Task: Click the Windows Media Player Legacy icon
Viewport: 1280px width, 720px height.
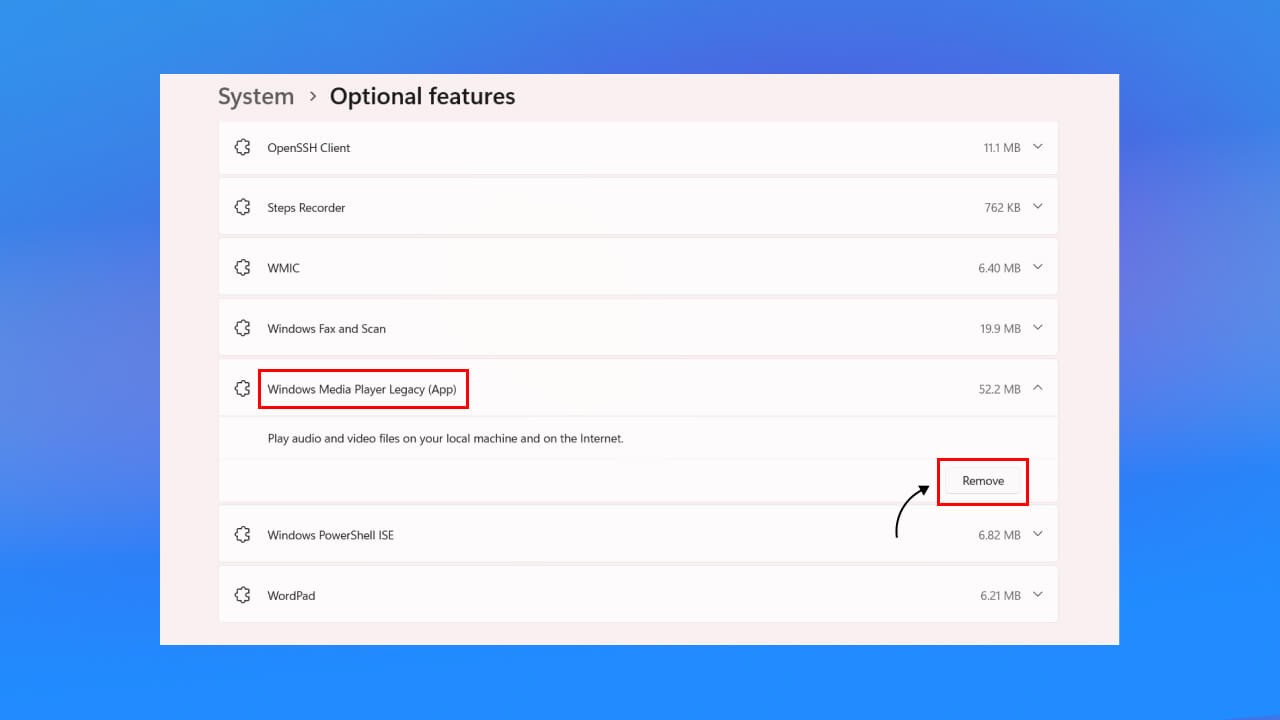Action: (x=242, y=389)
